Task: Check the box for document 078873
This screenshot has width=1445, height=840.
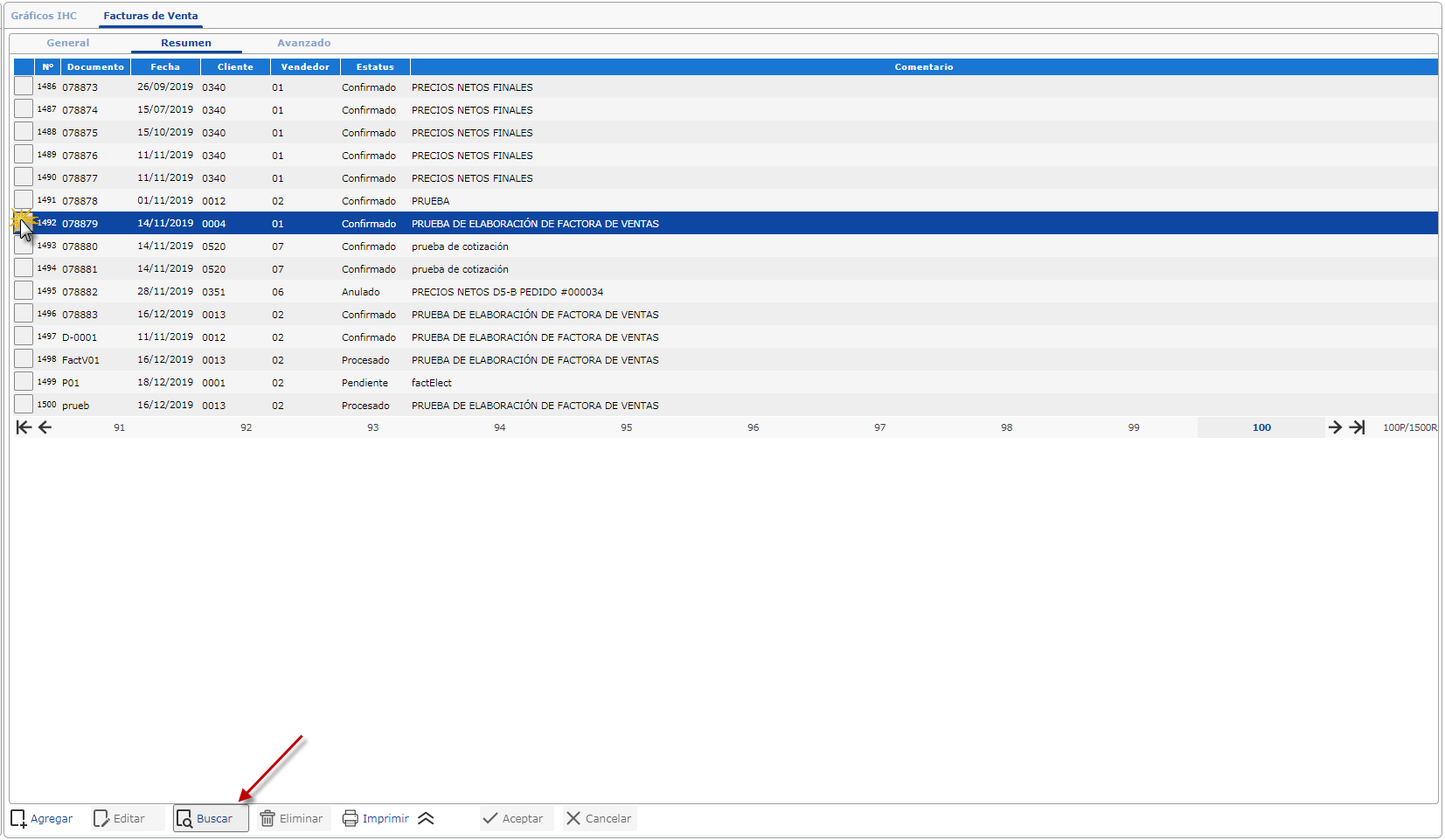Action: [x=24, y=86]
